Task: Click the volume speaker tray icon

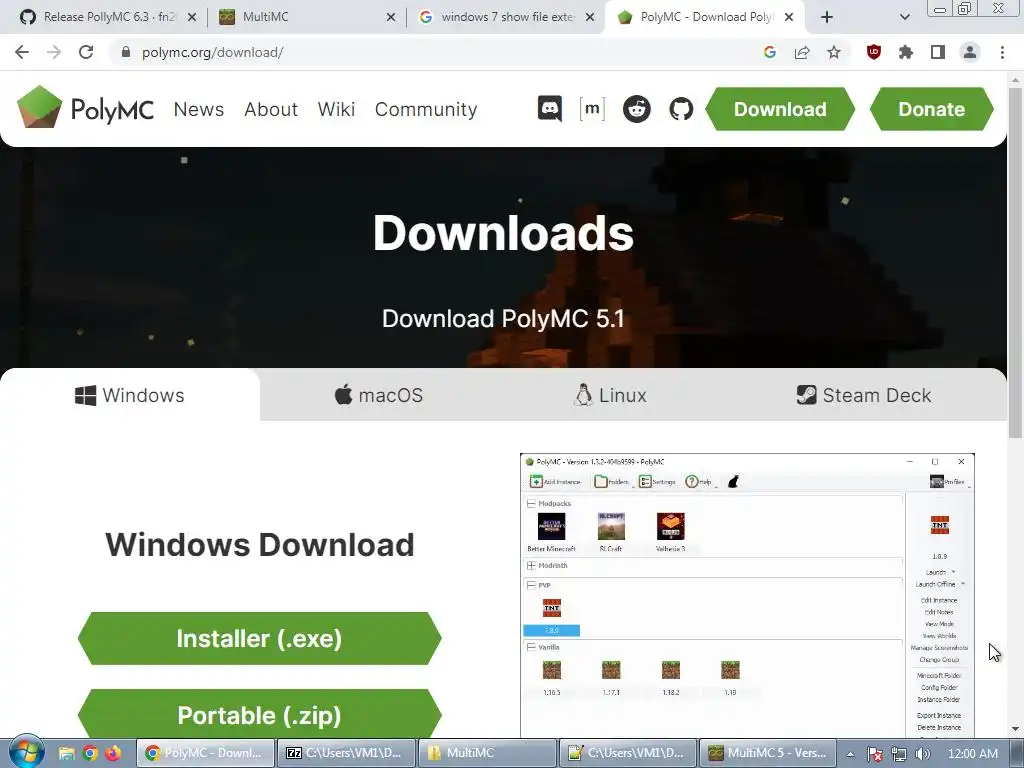Action: pos(922,754)
